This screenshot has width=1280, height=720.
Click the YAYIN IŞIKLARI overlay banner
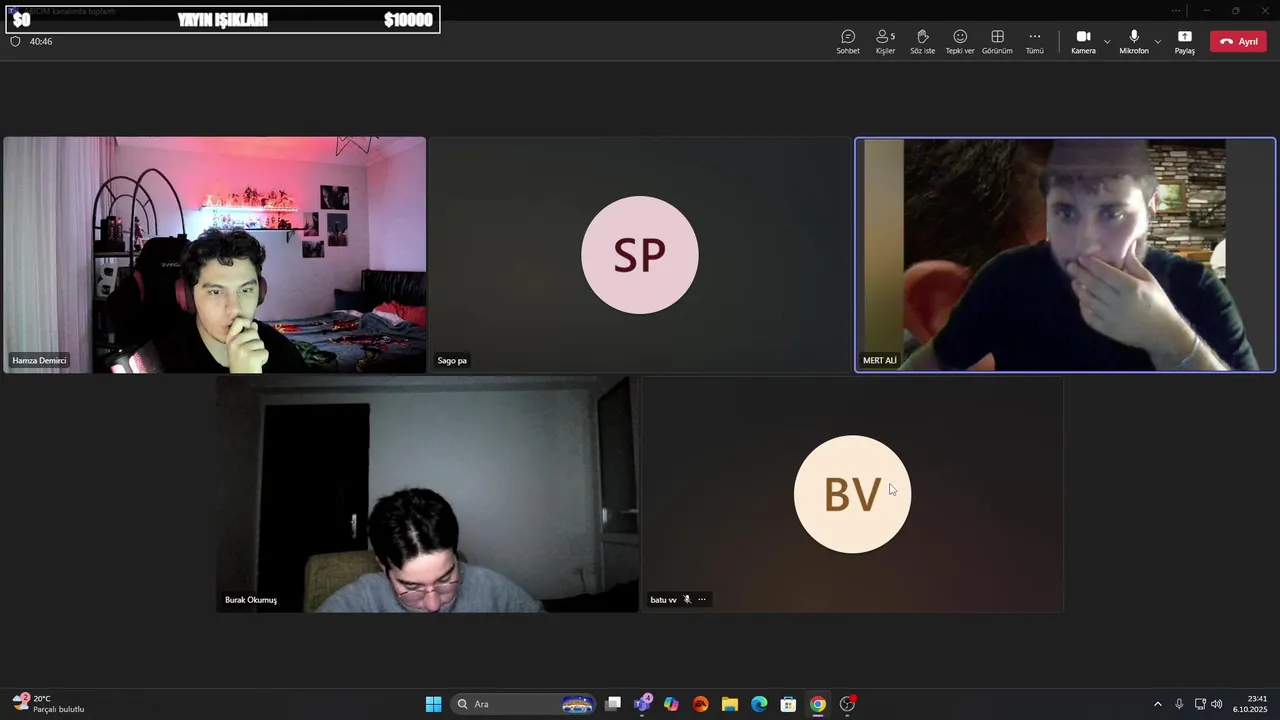(222, 20)
